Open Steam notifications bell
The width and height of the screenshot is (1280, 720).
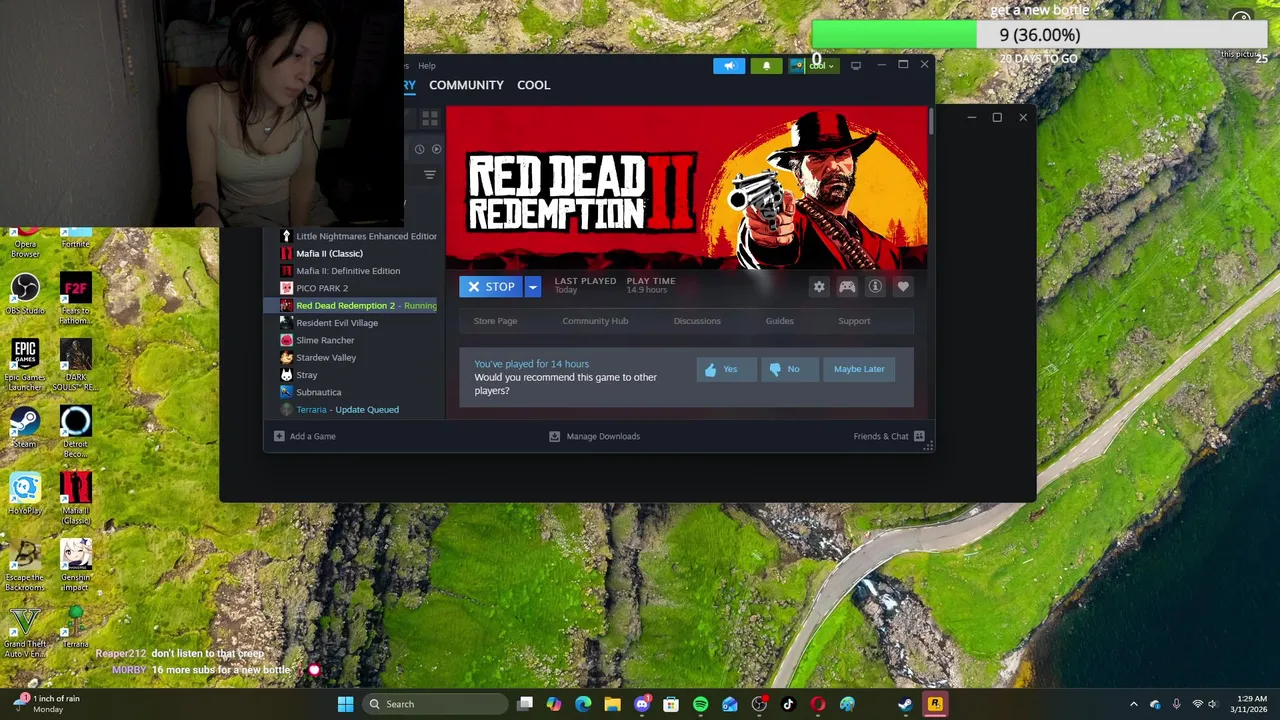[766, 66]
